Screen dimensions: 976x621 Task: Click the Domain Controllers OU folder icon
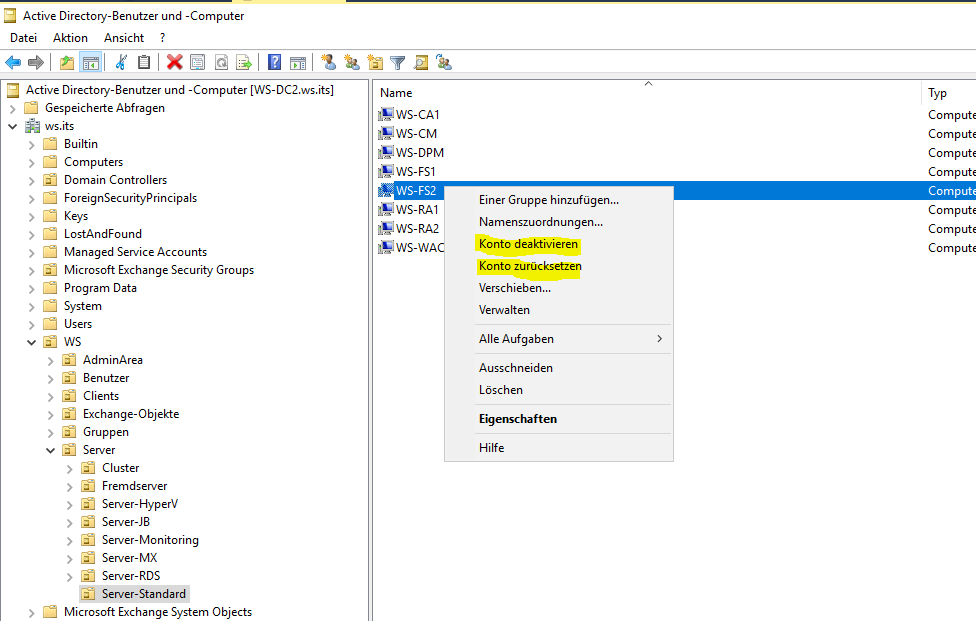[50, 180]
